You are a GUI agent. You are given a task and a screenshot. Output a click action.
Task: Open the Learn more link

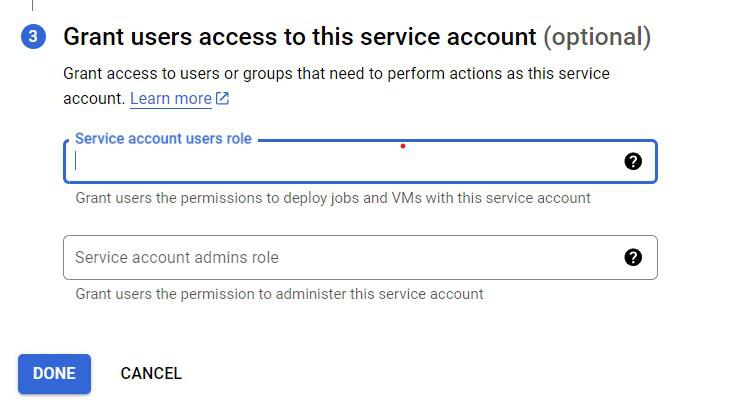170,98
